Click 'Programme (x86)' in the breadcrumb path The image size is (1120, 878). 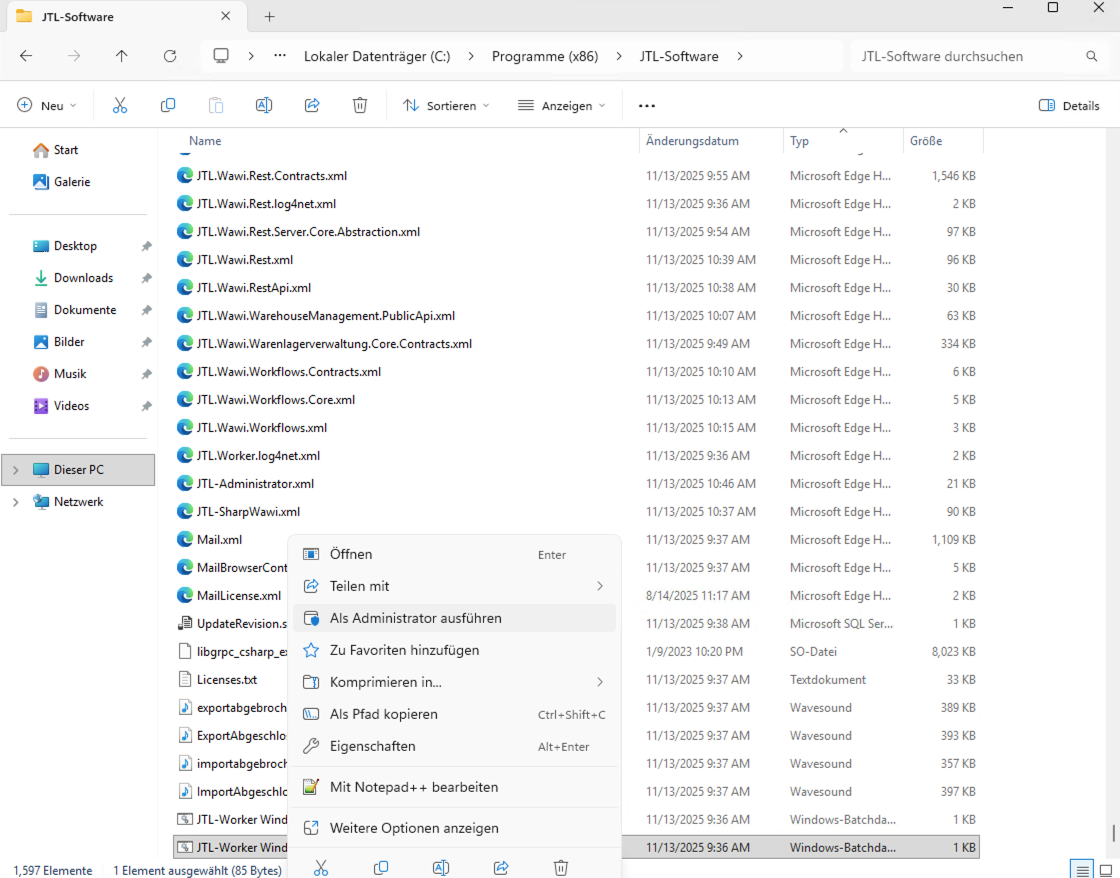544,57
